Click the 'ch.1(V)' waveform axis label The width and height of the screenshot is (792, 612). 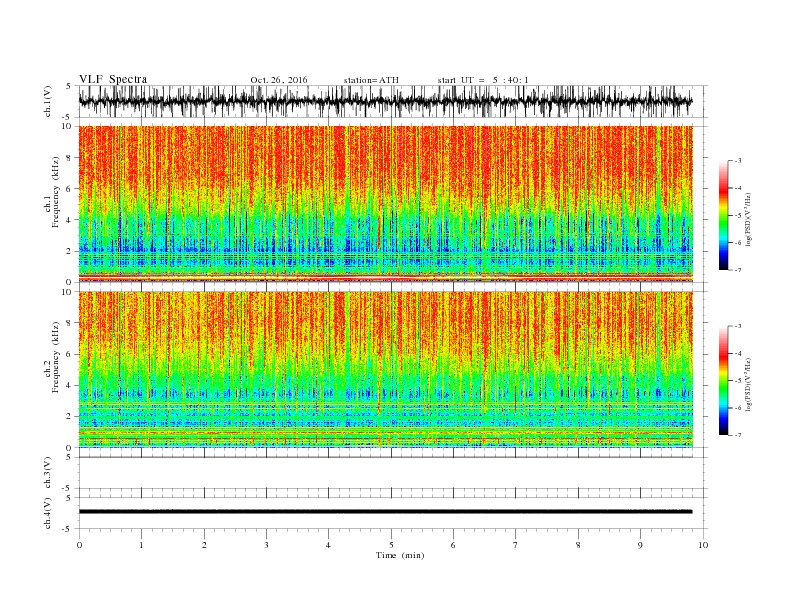tap(48, 101)
